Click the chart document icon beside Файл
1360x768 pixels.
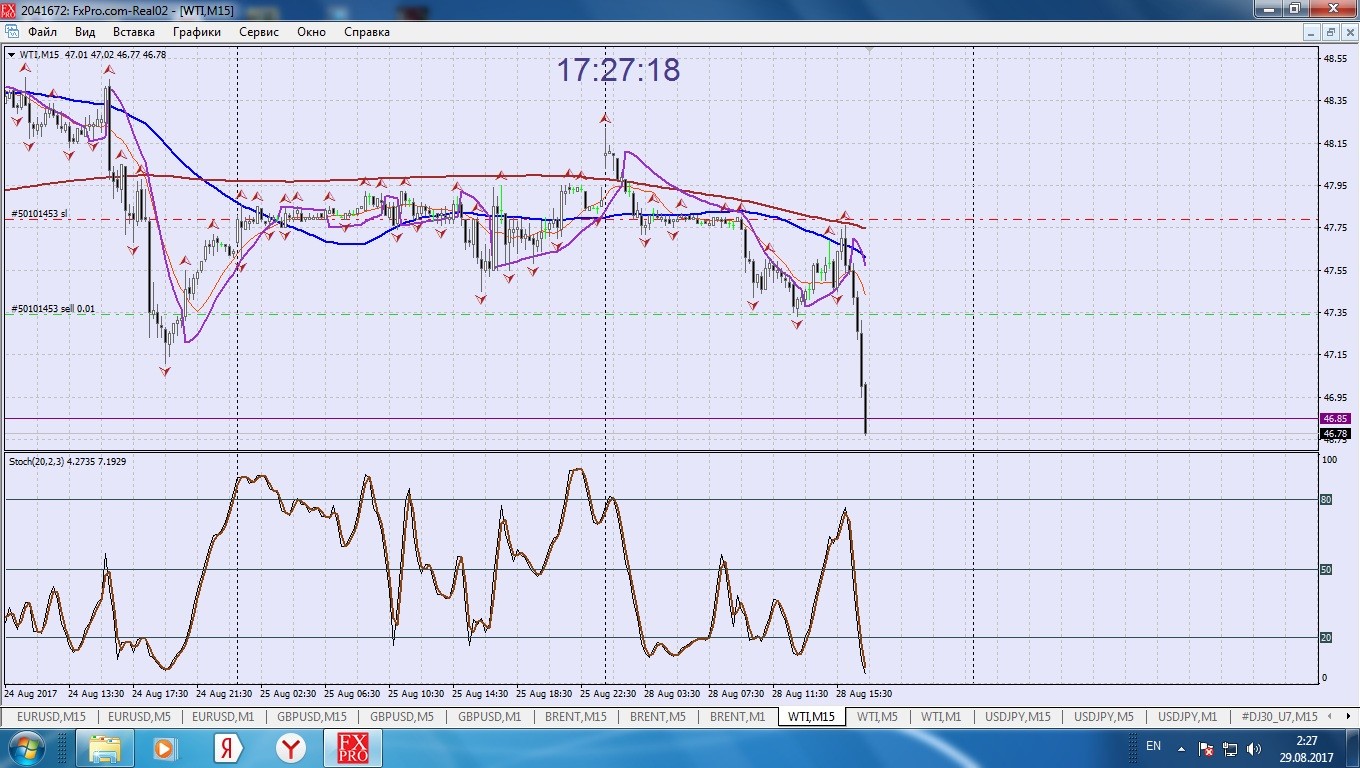12,32
